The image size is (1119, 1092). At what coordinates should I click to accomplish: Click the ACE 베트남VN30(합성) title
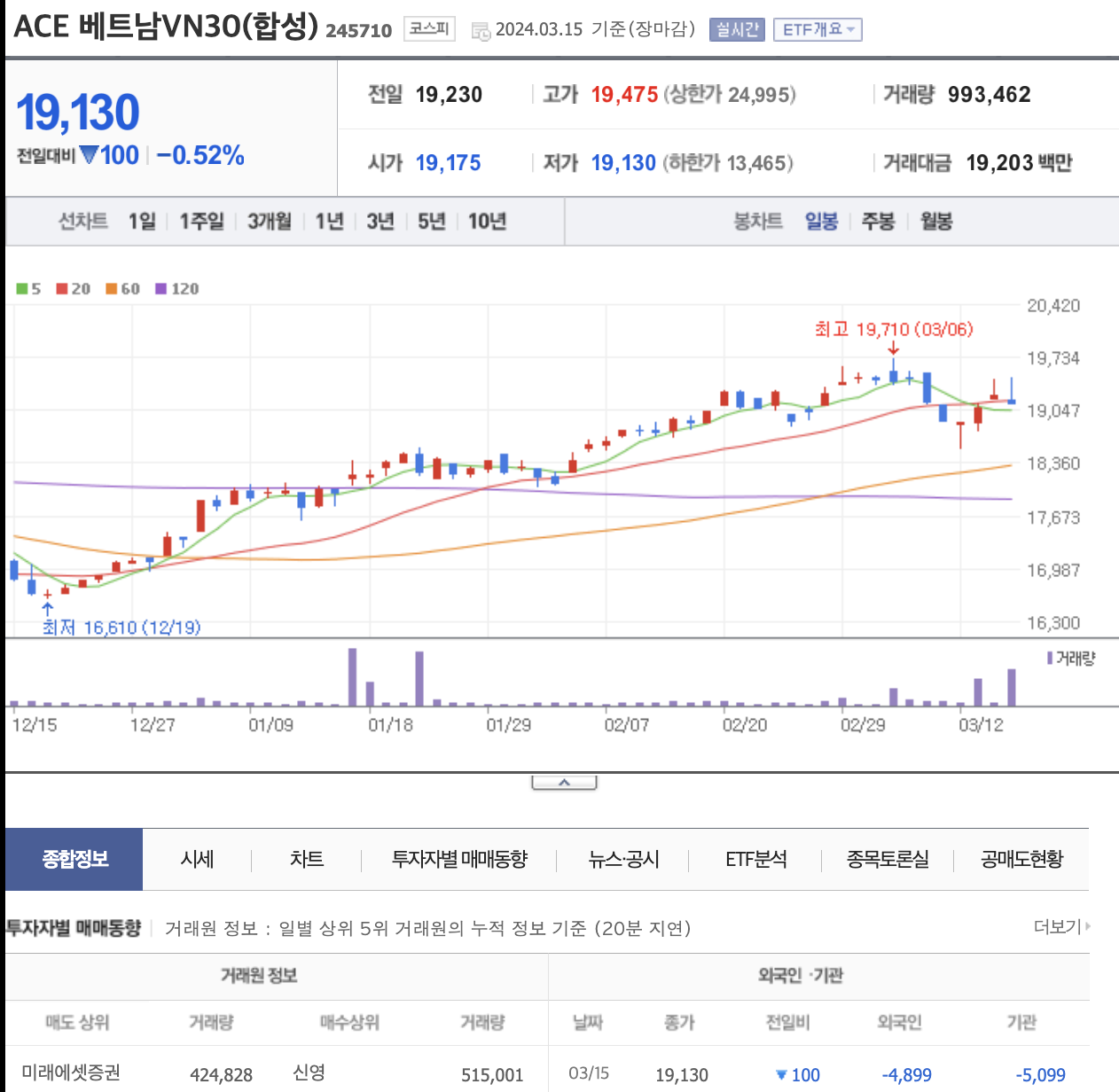pos(167,27)
